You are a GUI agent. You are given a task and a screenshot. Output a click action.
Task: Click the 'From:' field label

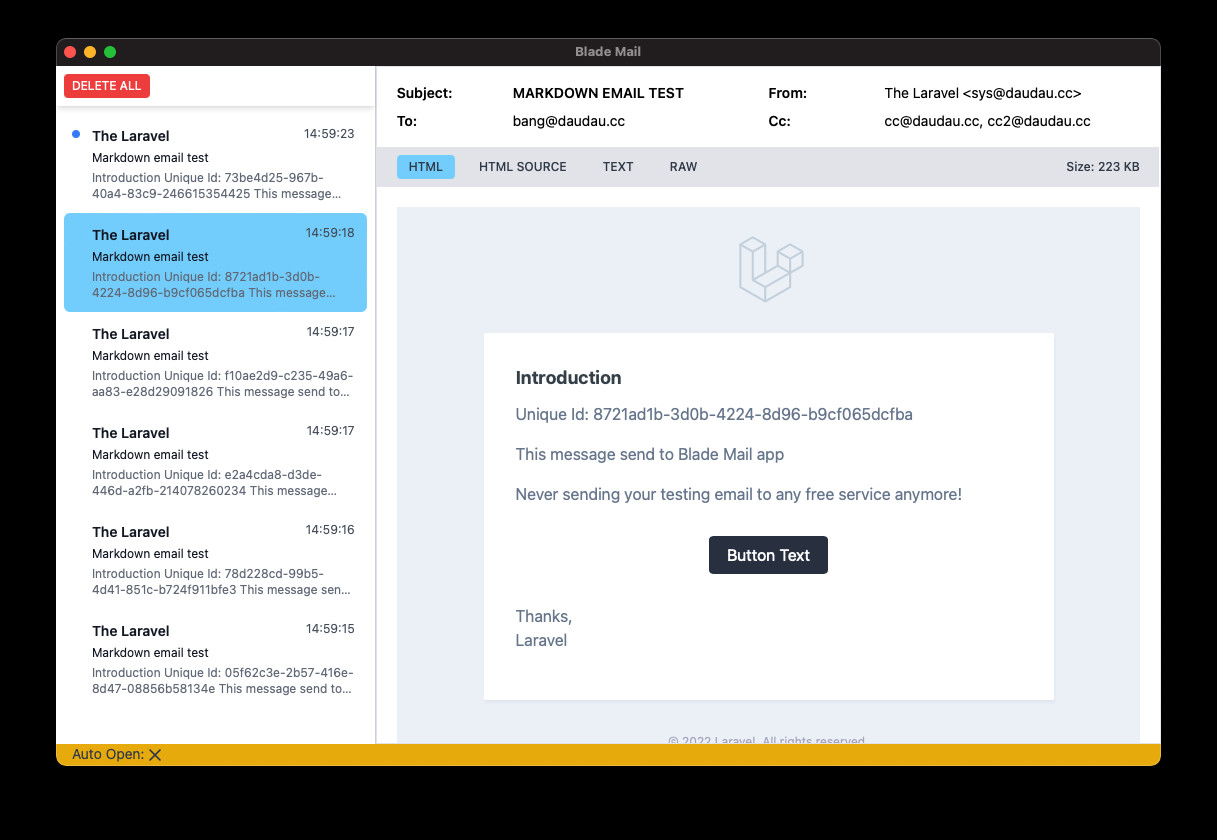pyautogui.click(x=788, y=93)
